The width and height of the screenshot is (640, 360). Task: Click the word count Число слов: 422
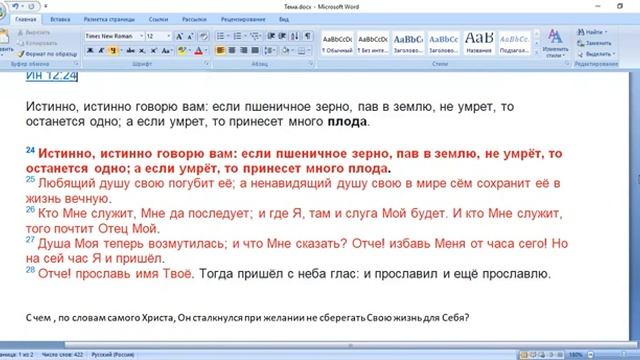click(62, 355)
